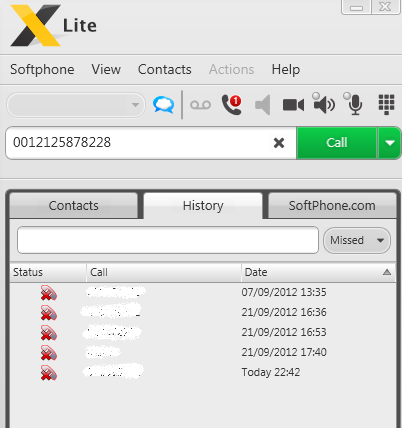
Task: Switch to the History tab
Action: tap(203, 206)
